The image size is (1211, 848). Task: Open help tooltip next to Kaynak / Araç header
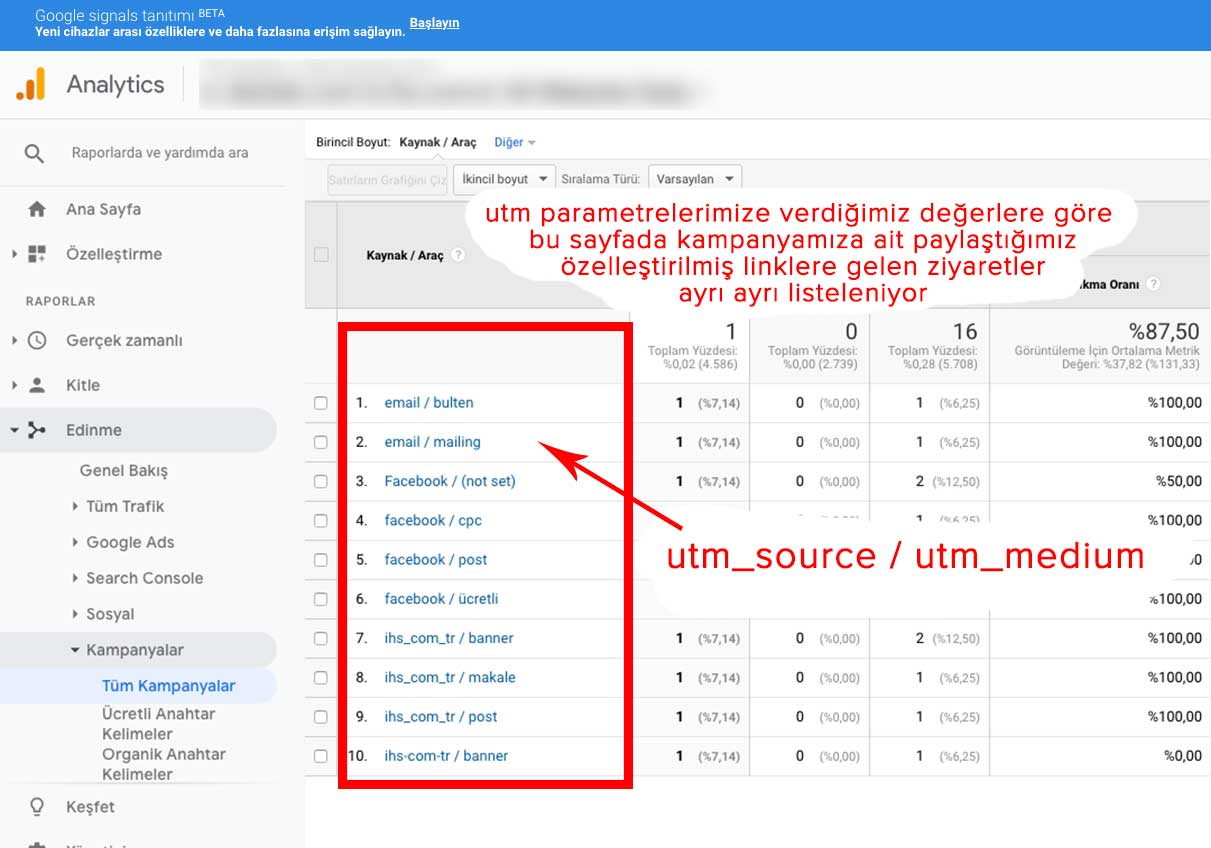458,255
